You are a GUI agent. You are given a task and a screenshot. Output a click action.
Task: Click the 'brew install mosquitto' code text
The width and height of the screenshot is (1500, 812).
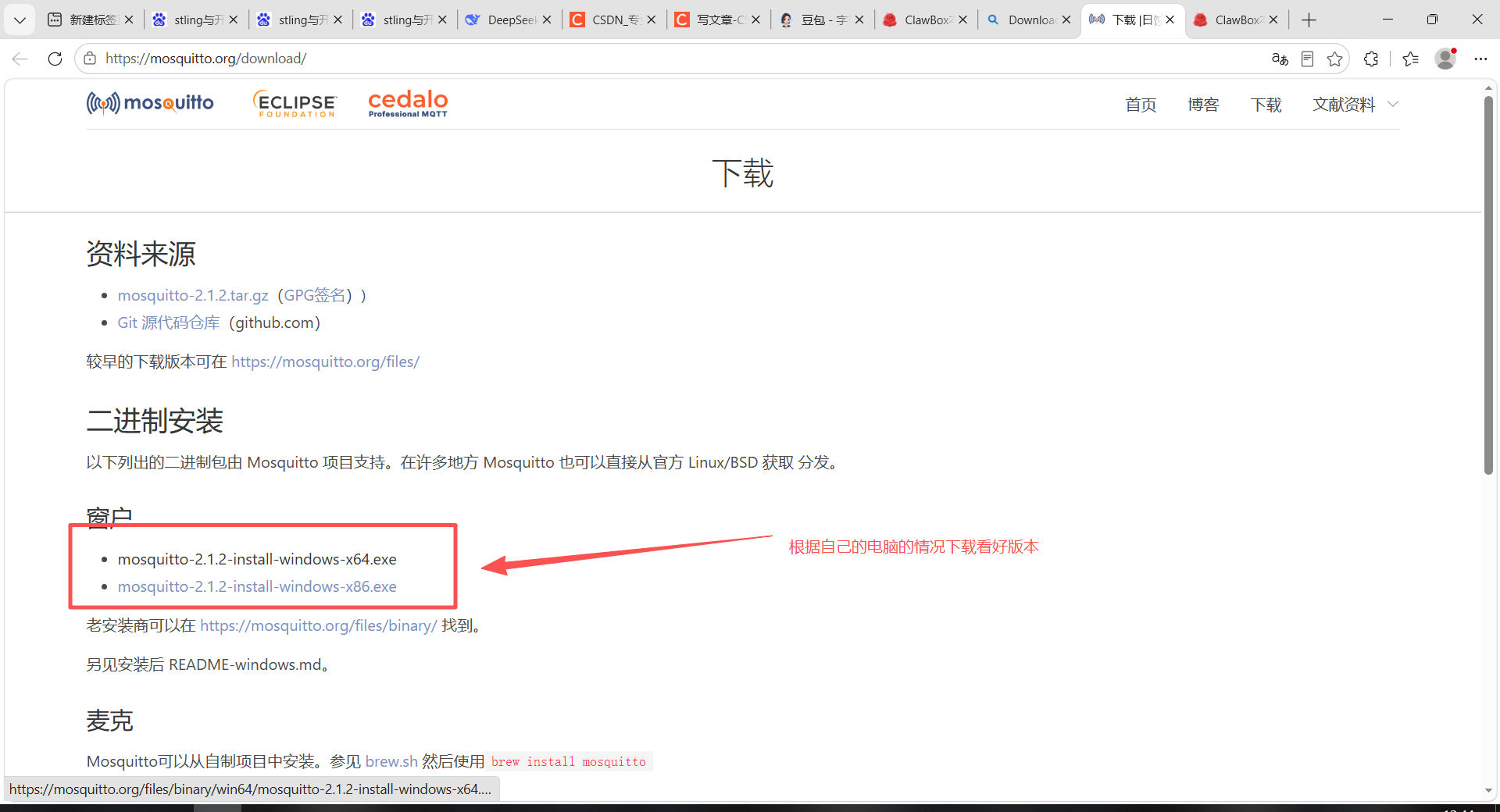pyautogui.click(x=569, y=761)
